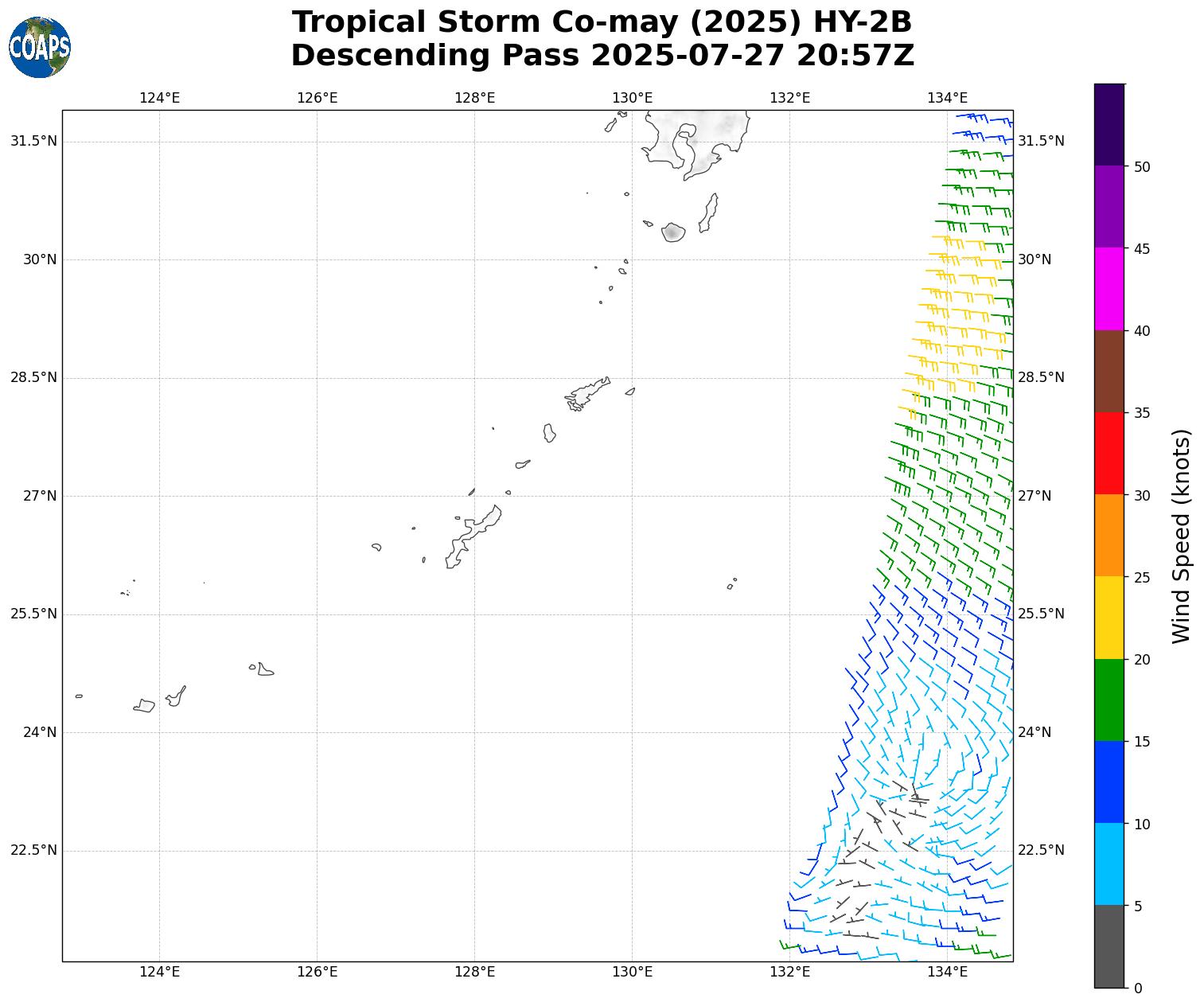Image resolution: width=1204 pixels, height=1006 pixels.
Task: Pick the gray 0-5 knot color band
Action: [x=1109, y=946]
